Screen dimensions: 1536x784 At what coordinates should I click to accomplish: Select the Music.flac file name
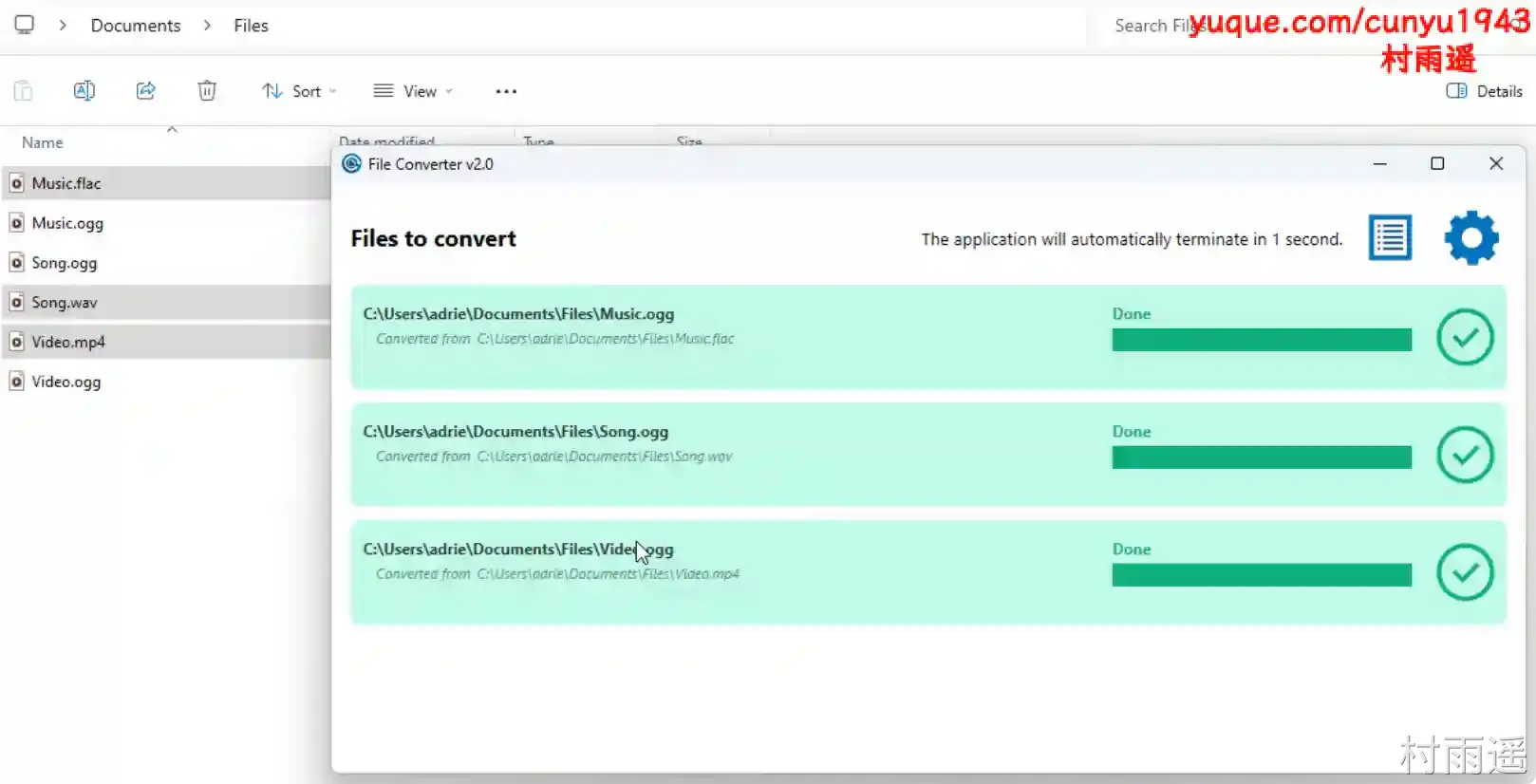pyautogui.click(x=66, y=183)
